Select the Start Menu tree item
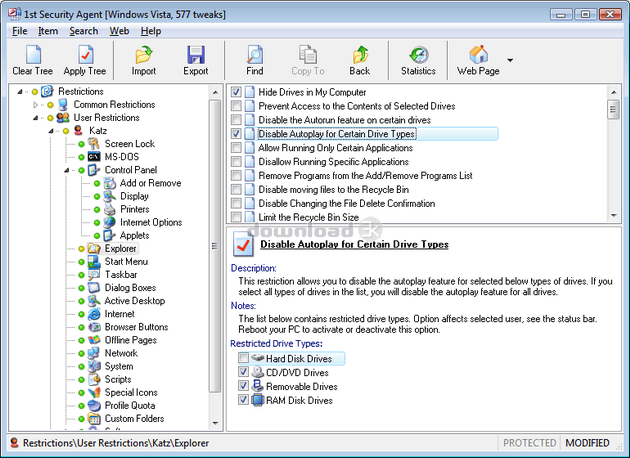 pos(126,261)
